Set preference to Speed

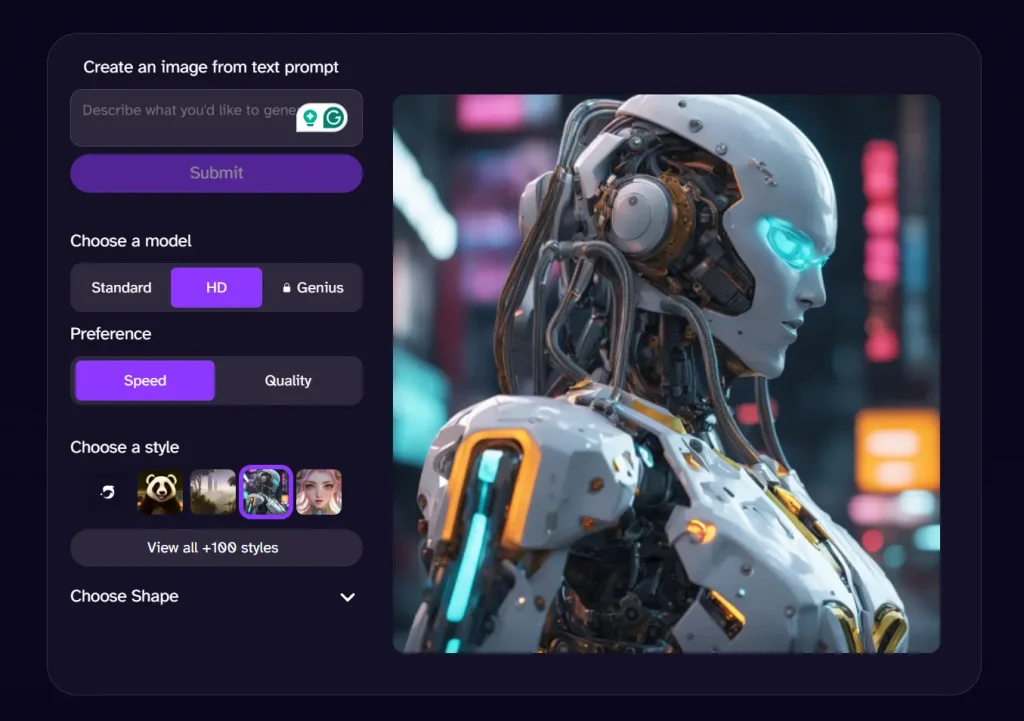tap(145, 381)
